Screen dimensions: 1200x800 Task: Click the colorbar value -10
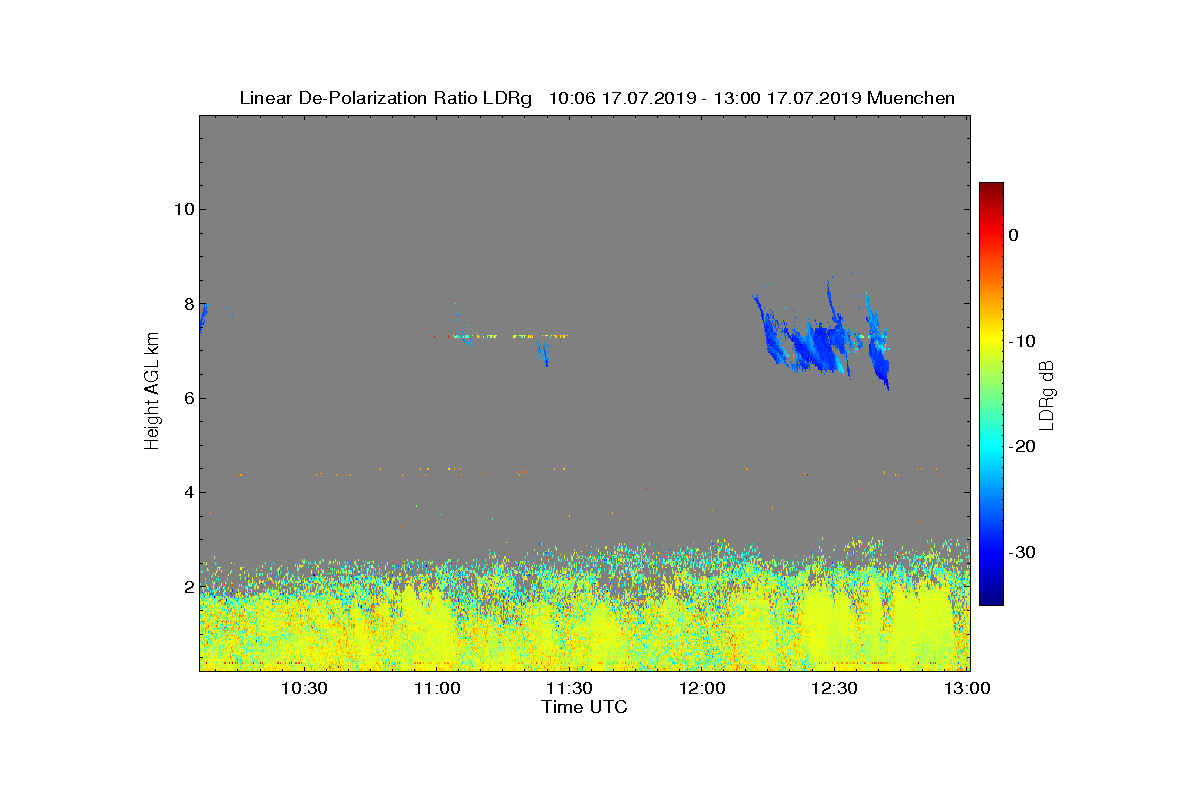[x=1021, y=341]
